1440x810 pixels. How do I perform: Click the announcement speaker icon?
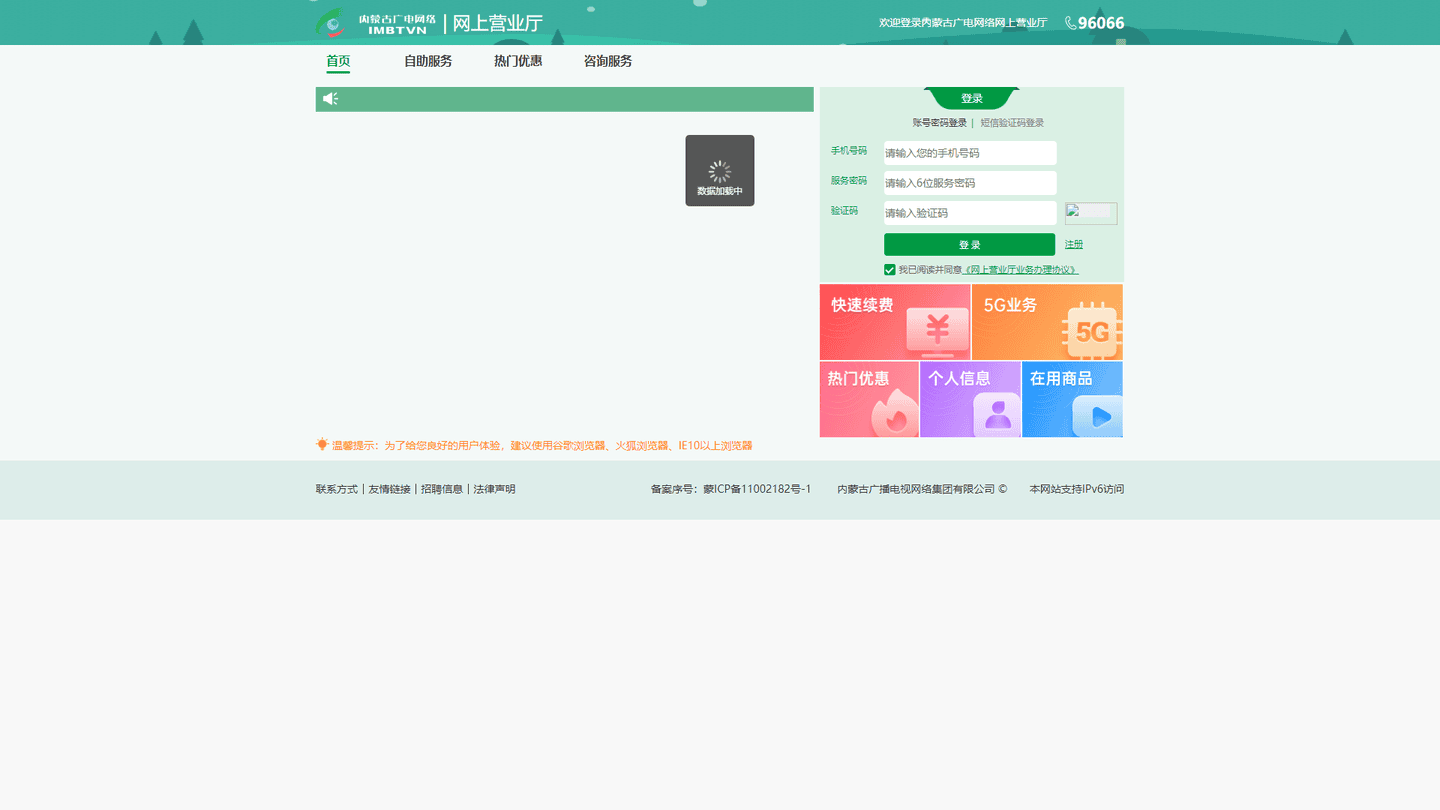click(330, 99)
